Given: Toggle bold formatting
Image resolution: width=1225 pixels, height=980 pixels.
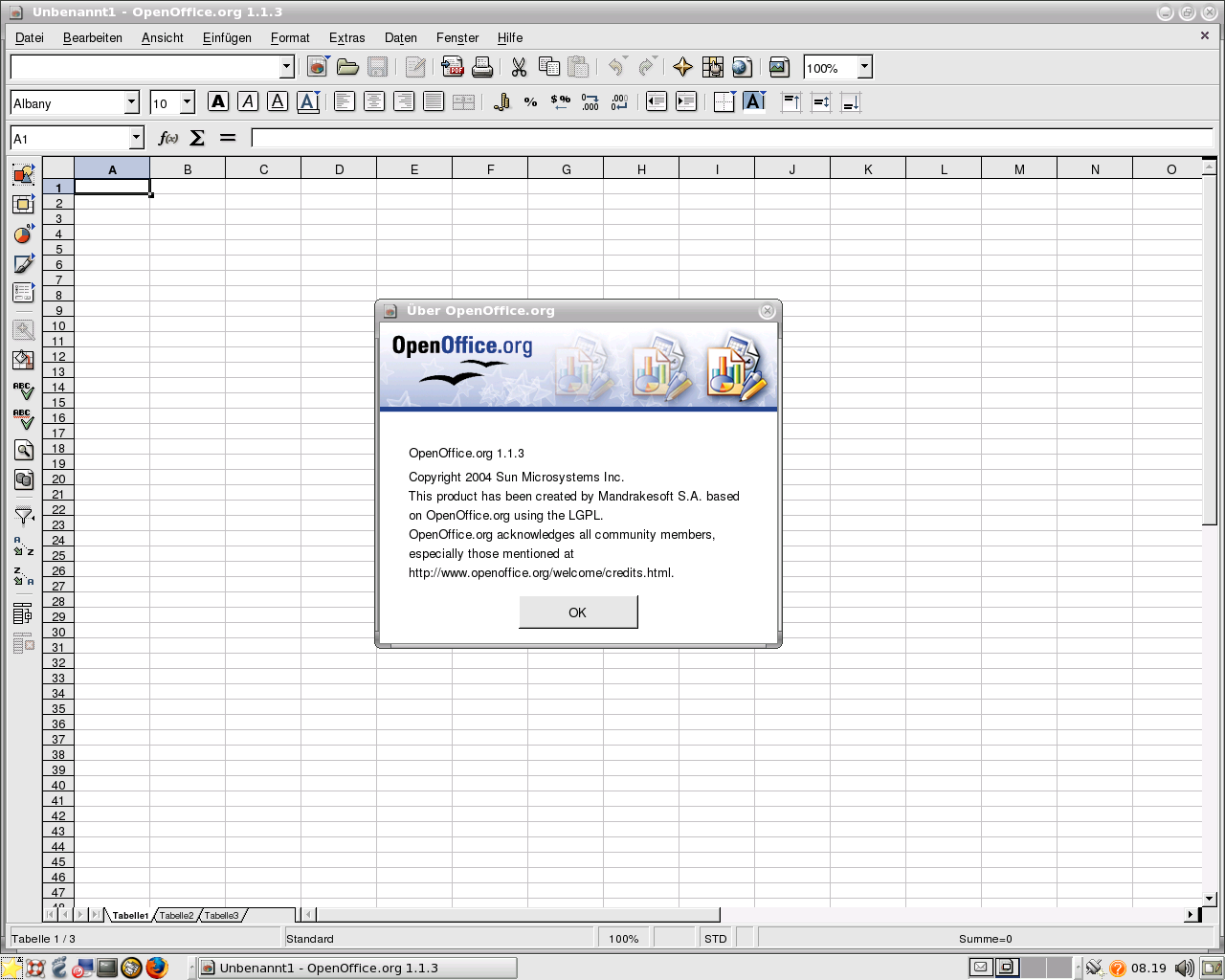Looking at the screenshot, I should click(x=218, y=102).
